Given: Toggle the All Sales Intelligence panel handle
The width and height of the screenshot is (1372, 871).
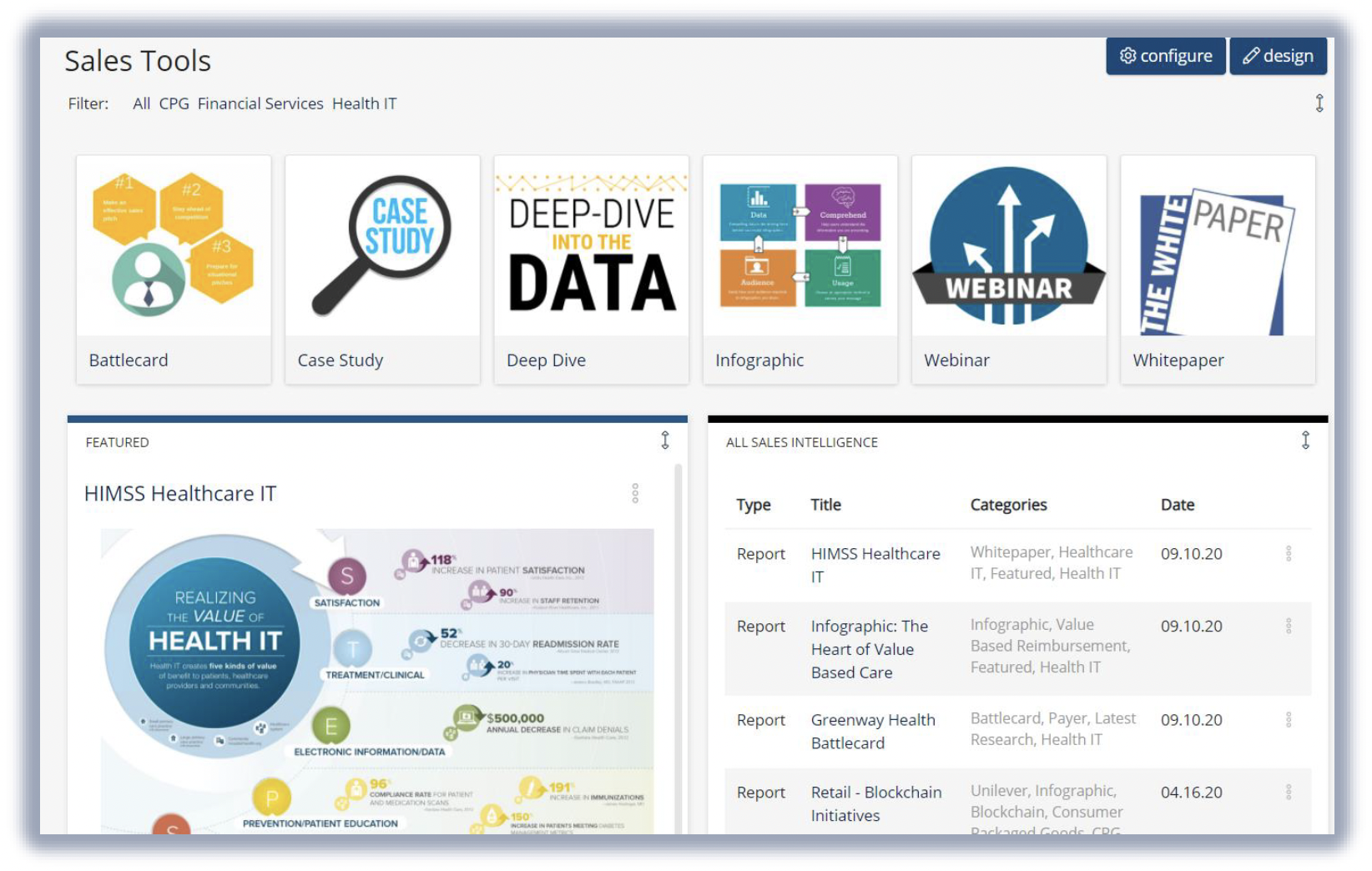Looking at the screenshot, I should pos(1304,440).
